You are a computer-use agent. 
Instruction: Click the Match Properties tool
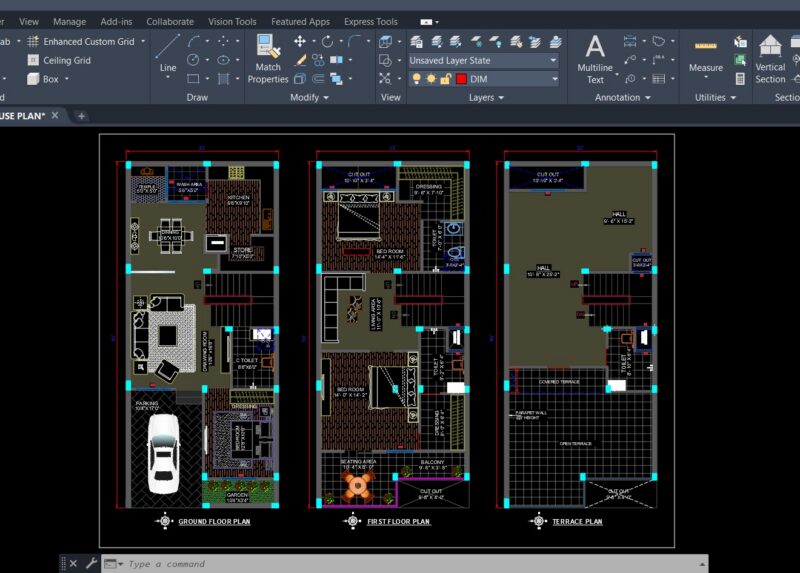point(268,59)
